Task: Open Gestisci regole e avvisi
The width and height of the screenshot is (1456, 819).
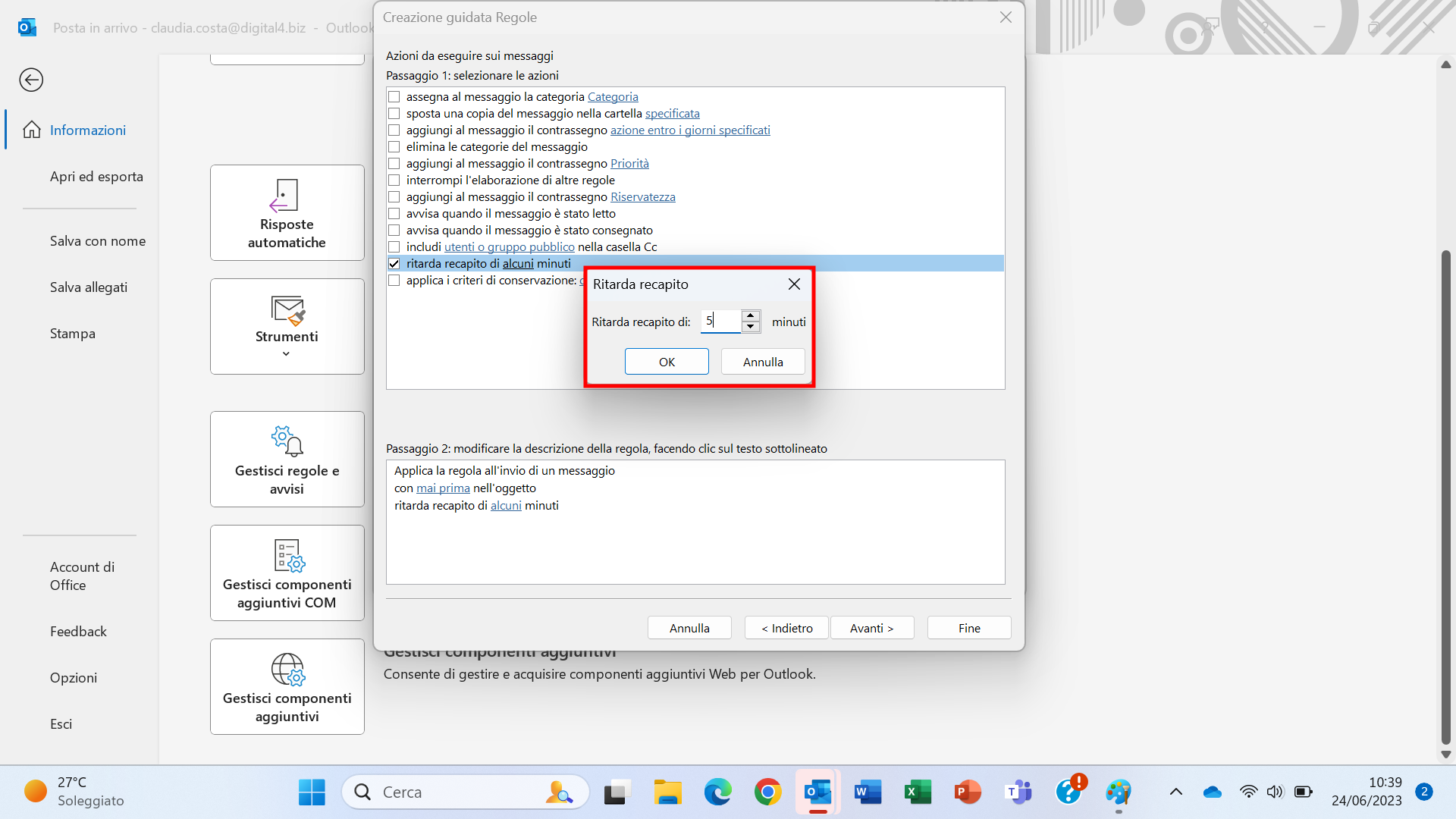Action: tap(287, 459)
